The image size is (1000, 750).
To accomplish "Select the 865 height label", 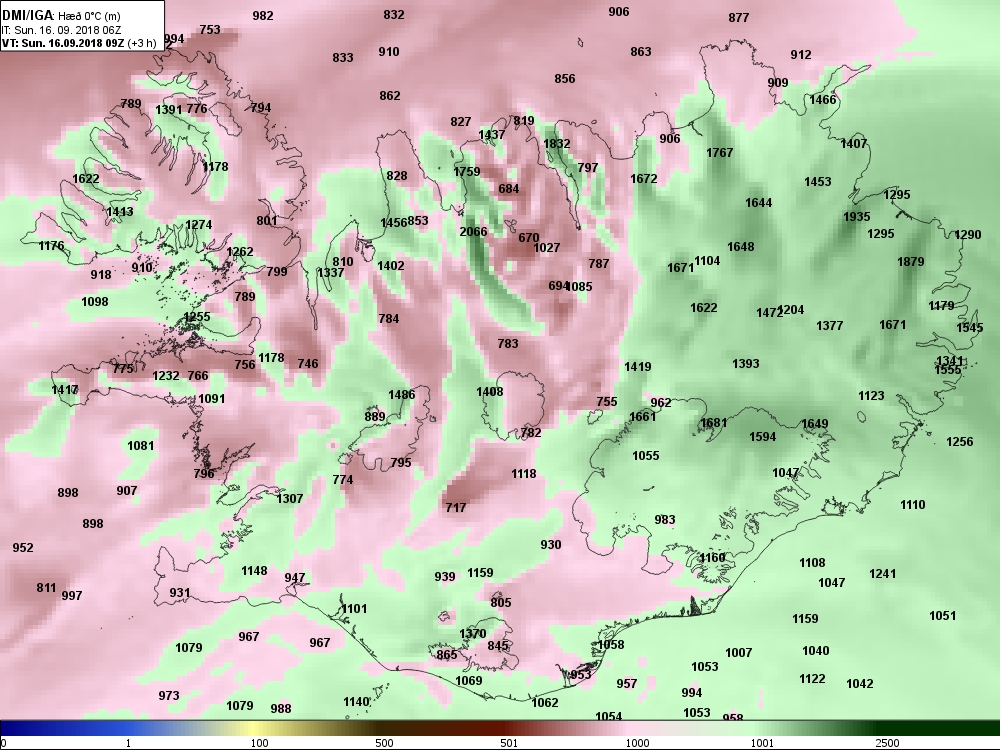I will (x=446, y=654).
